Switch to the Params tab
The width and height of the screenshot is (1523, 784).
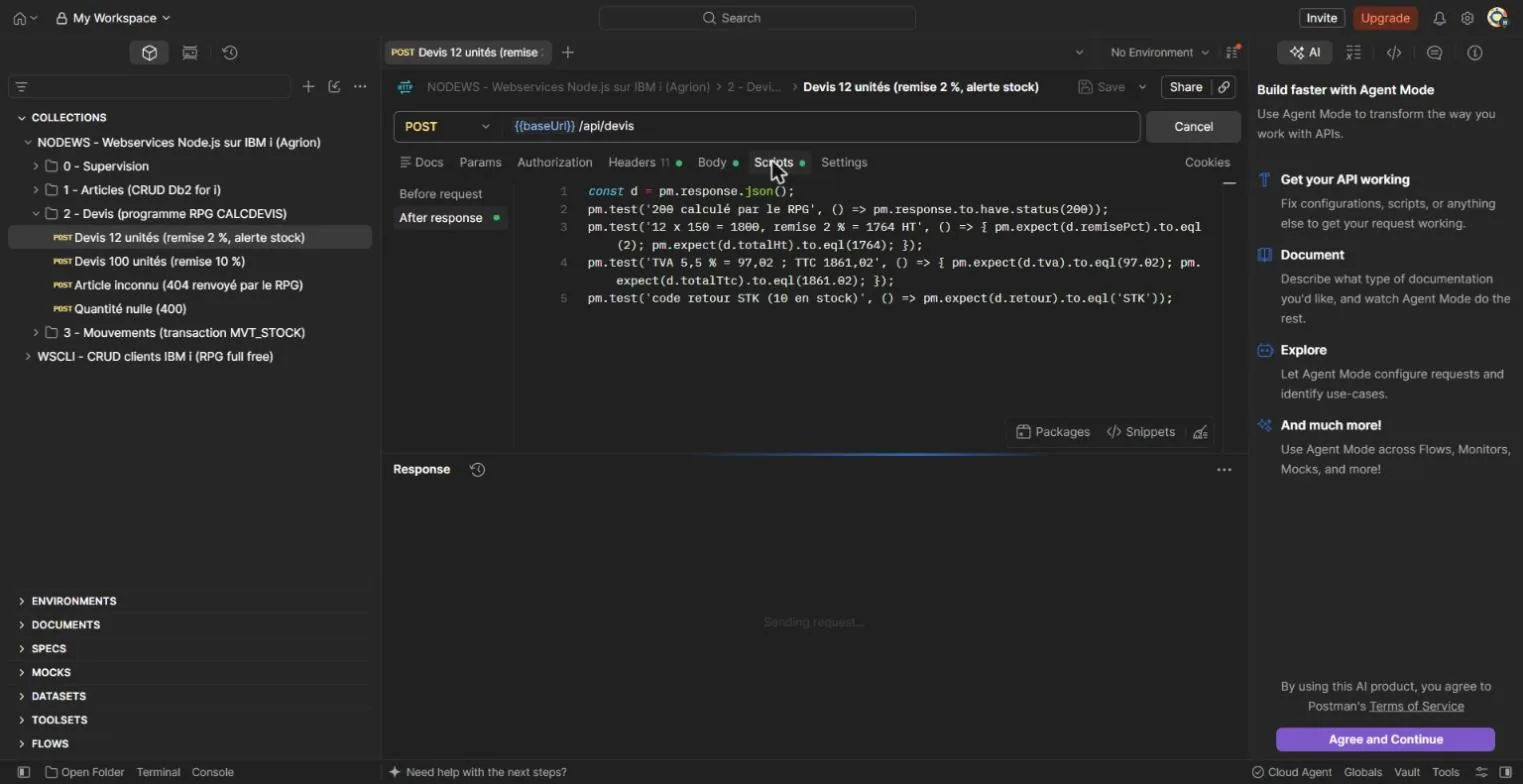(x=480, y=162)
